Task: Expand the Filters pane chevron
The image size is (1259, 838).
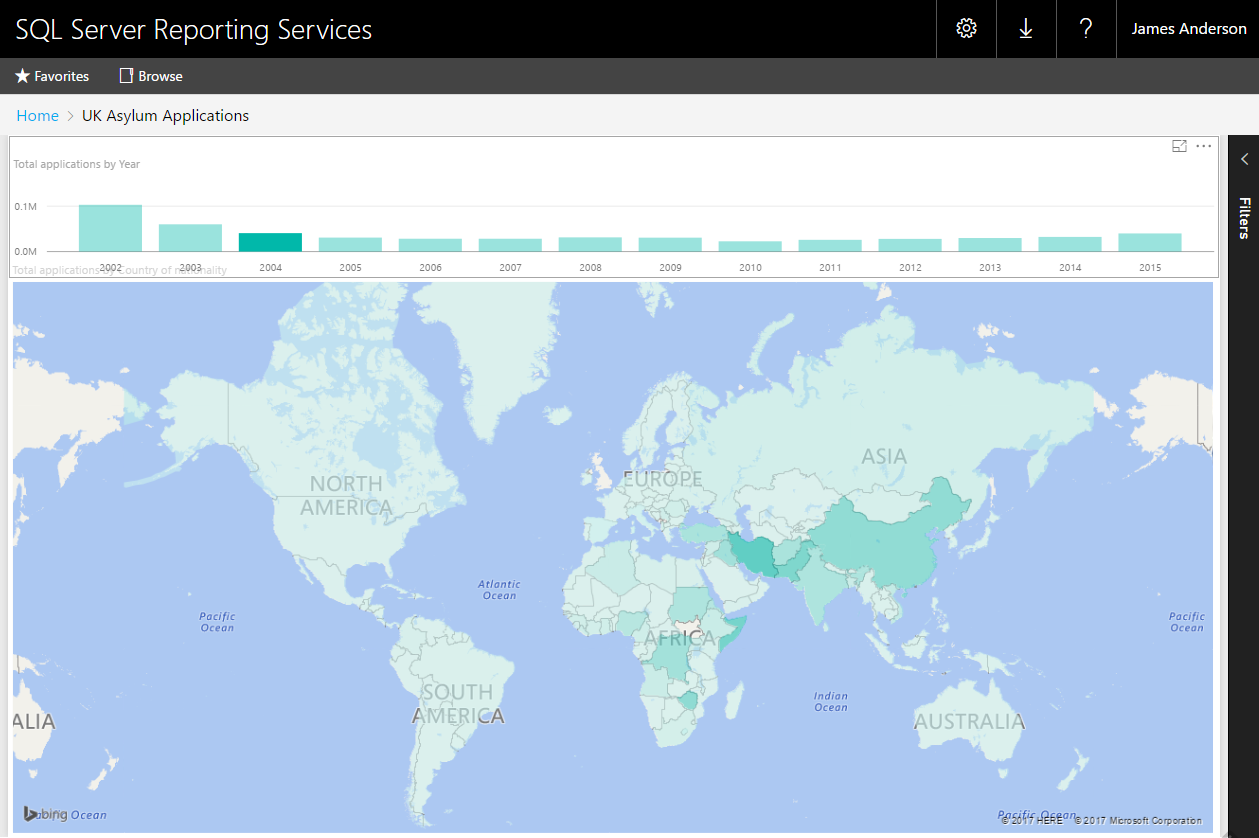Action: [x=1244, y=159]
